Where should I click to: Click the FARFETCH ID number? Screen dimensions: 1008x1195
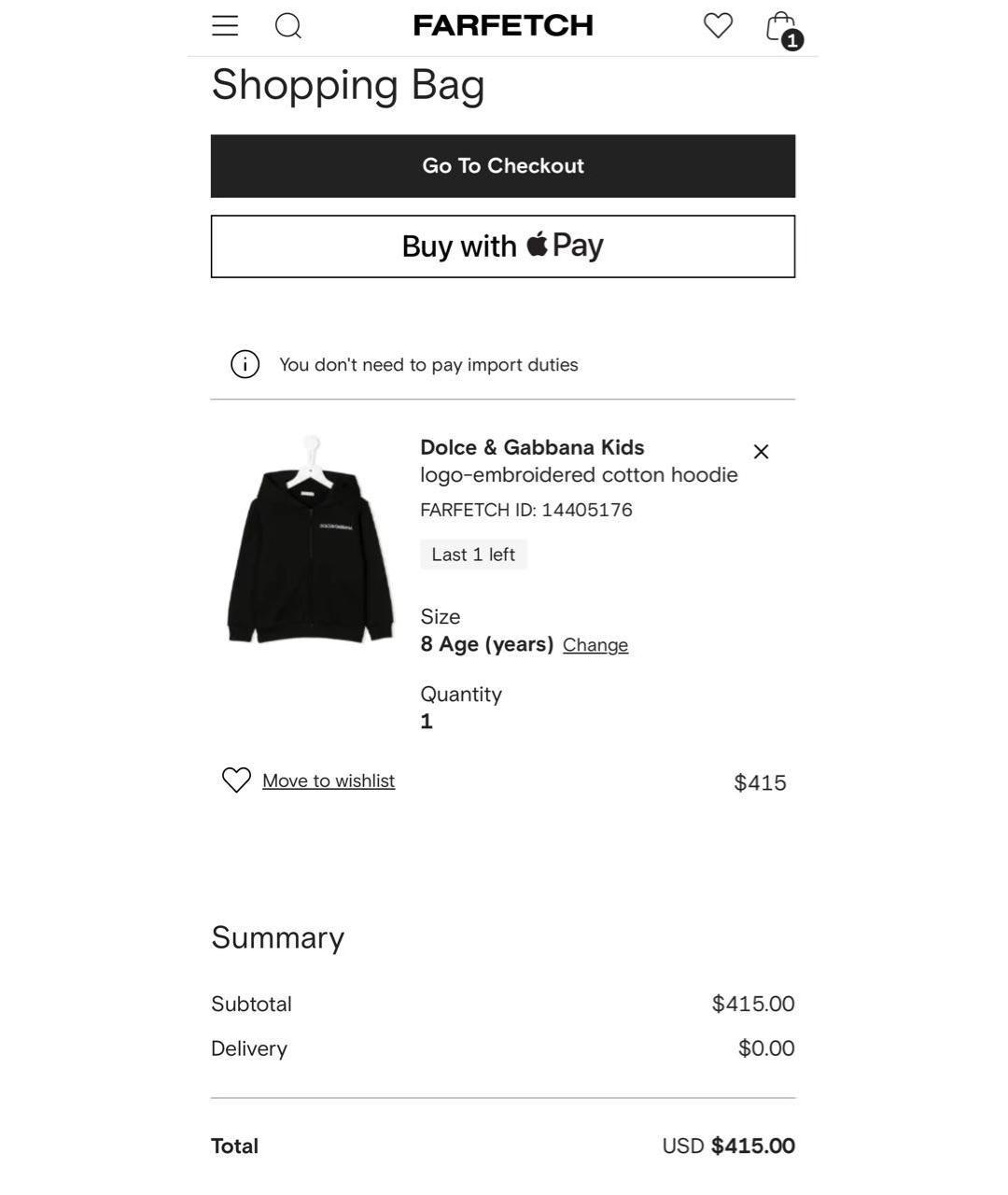586,510
